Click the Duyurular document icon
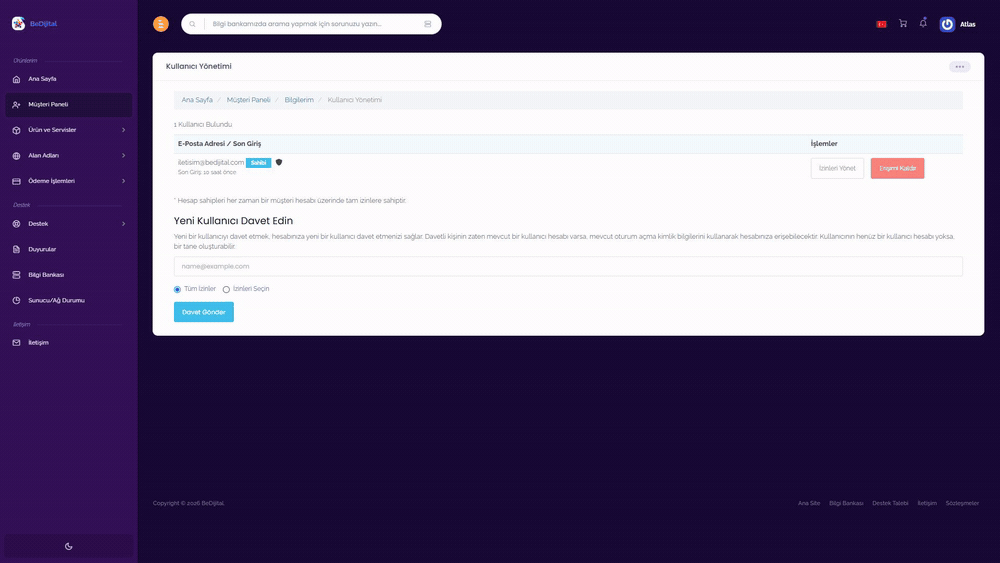1000x563 pixels. (17, 249)
